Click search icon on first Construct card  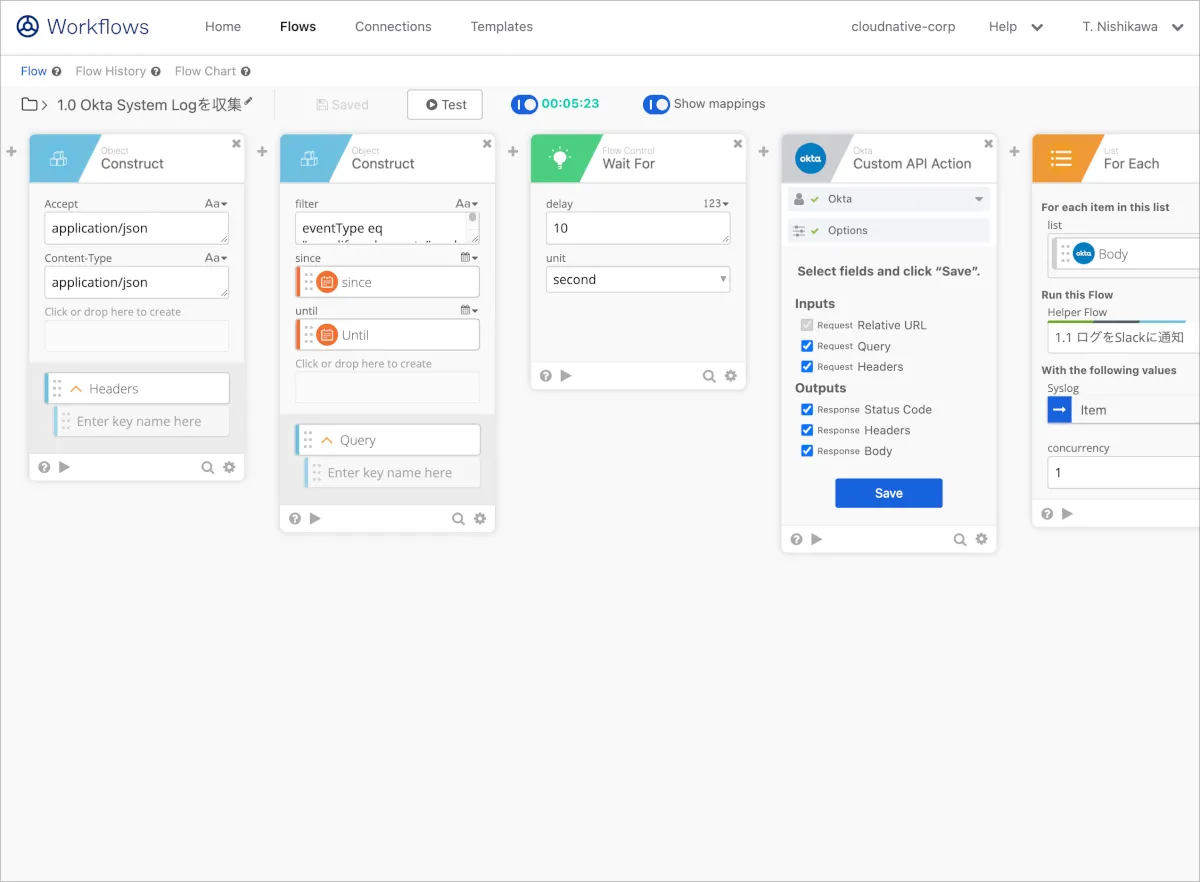coord(207,467)
